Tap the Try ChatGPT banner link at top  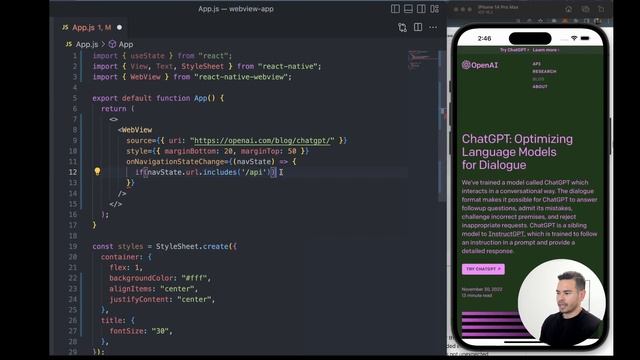[x=514, y=50]
